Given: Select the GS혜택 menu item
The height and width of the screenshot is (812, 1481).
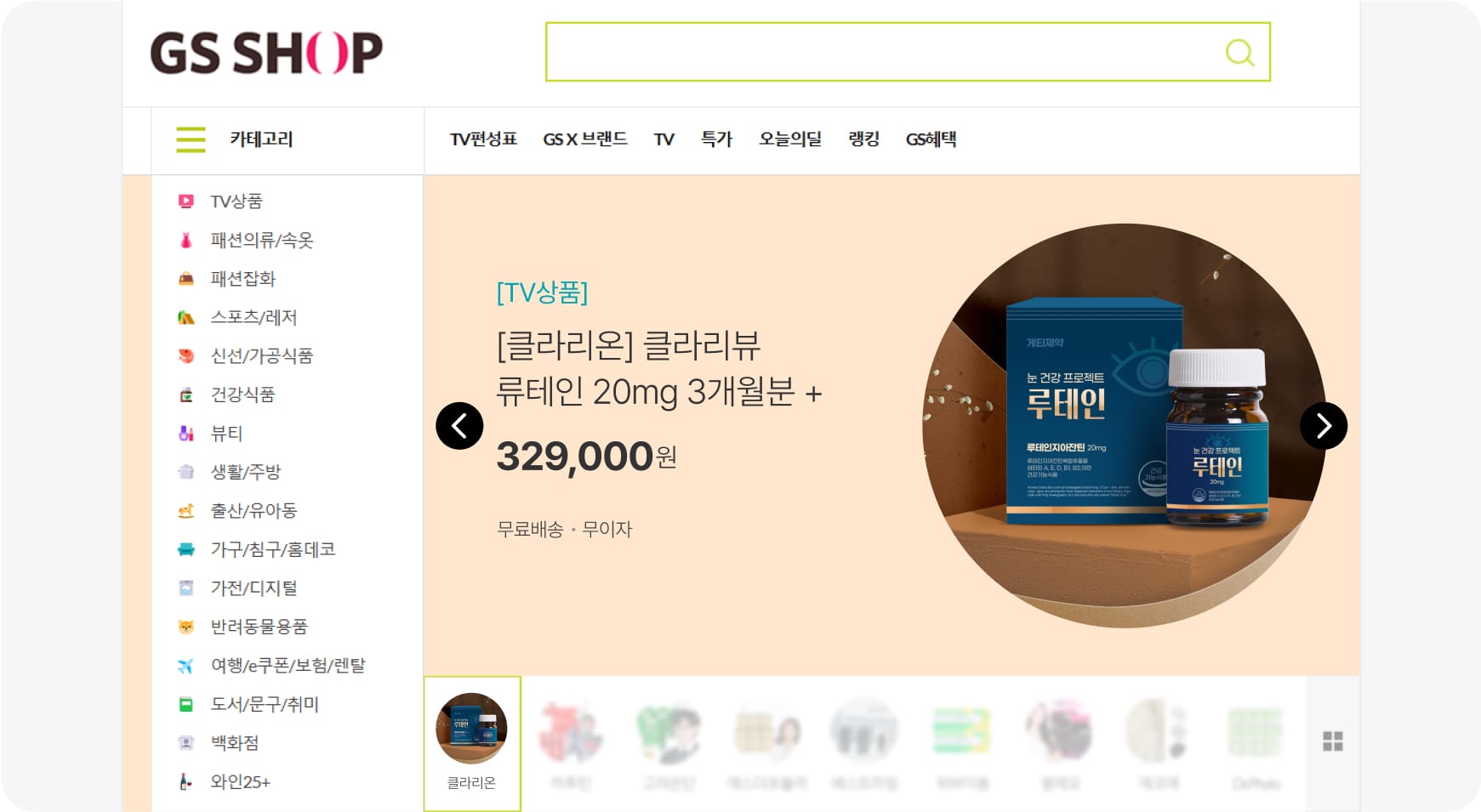Looking at the screenshot, I should tap(931, 139).
